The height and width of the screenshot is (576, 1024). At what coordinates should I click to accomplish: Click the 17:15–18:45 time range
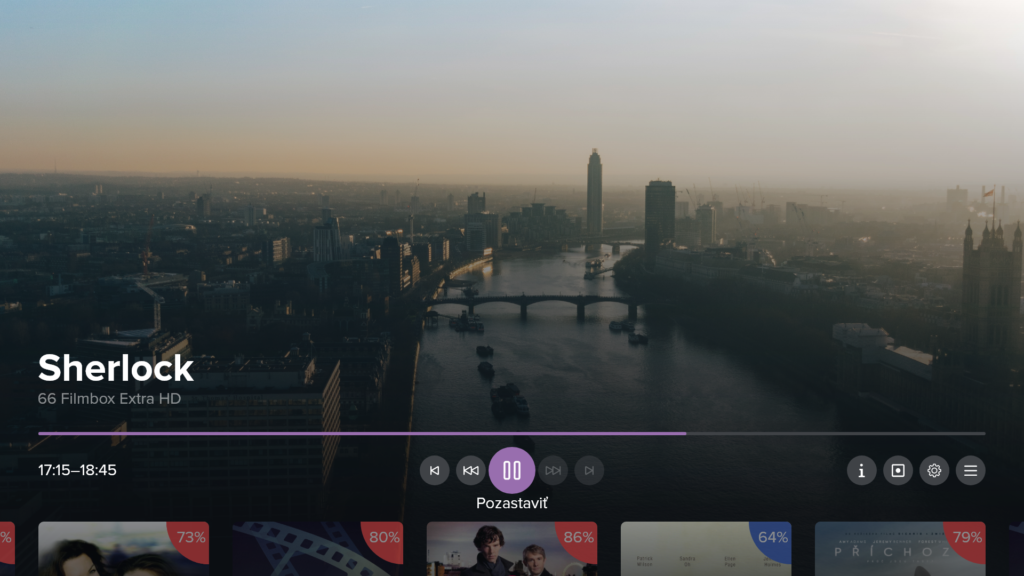click(x=77, y=470)
